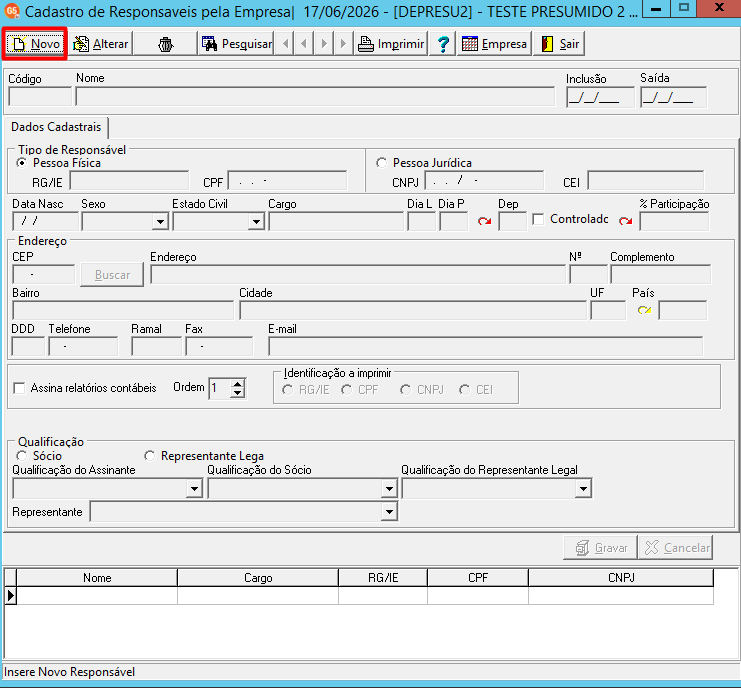Click the upper CEI input field
This screenshot has width=741, height=688.
(x=646, y=181)
